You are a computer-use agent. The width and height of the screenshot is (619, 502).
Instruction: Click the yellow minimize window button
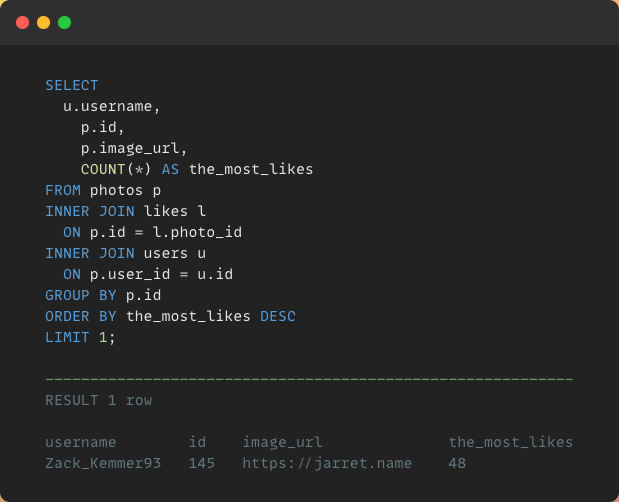pos(43,22)
